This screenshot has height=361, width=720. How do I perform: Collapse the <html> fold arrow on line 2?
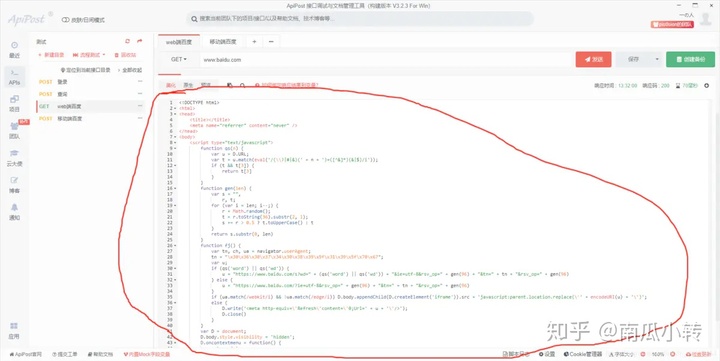175,108
